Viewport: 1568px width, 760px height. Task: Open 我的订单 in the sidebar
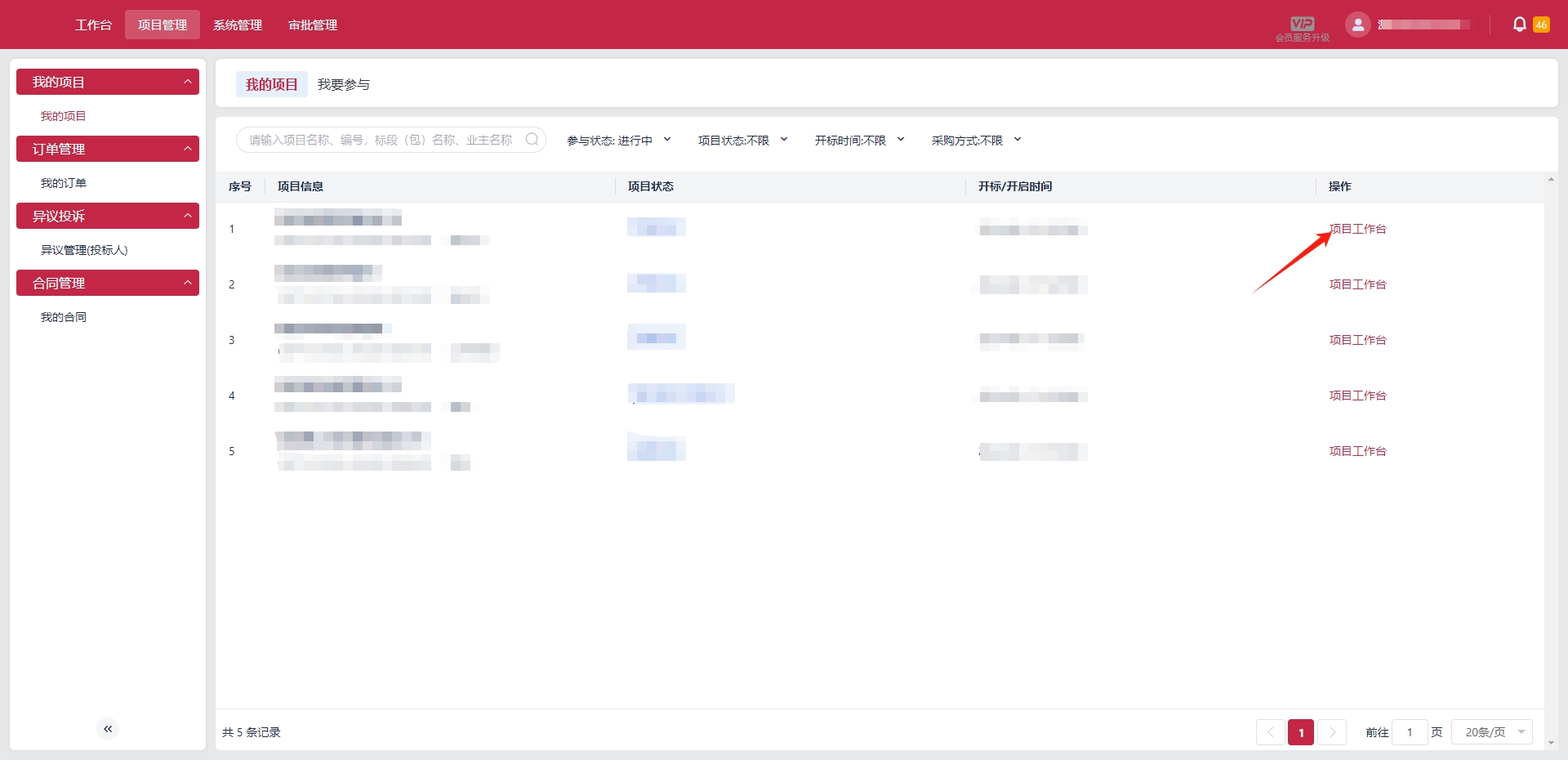[x=64, y=183]
